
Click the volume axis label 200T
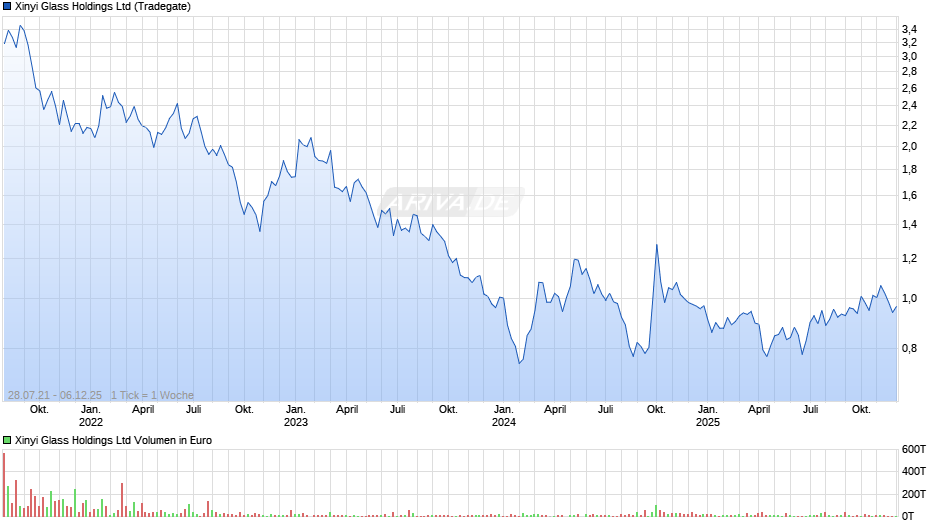pos(914,494)
